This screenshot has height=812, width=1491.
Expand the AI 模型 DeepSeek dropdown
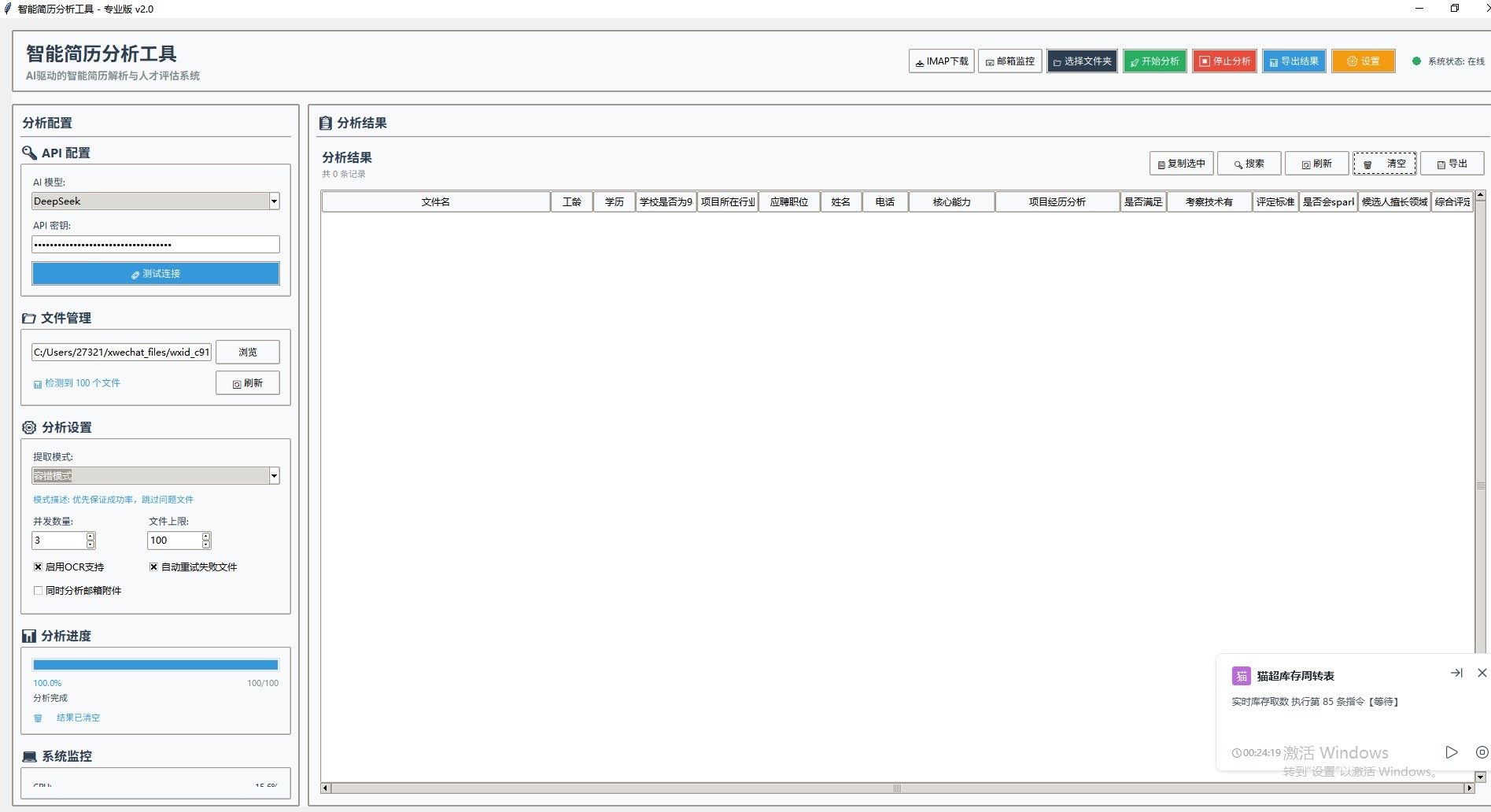tap(274, 201)
